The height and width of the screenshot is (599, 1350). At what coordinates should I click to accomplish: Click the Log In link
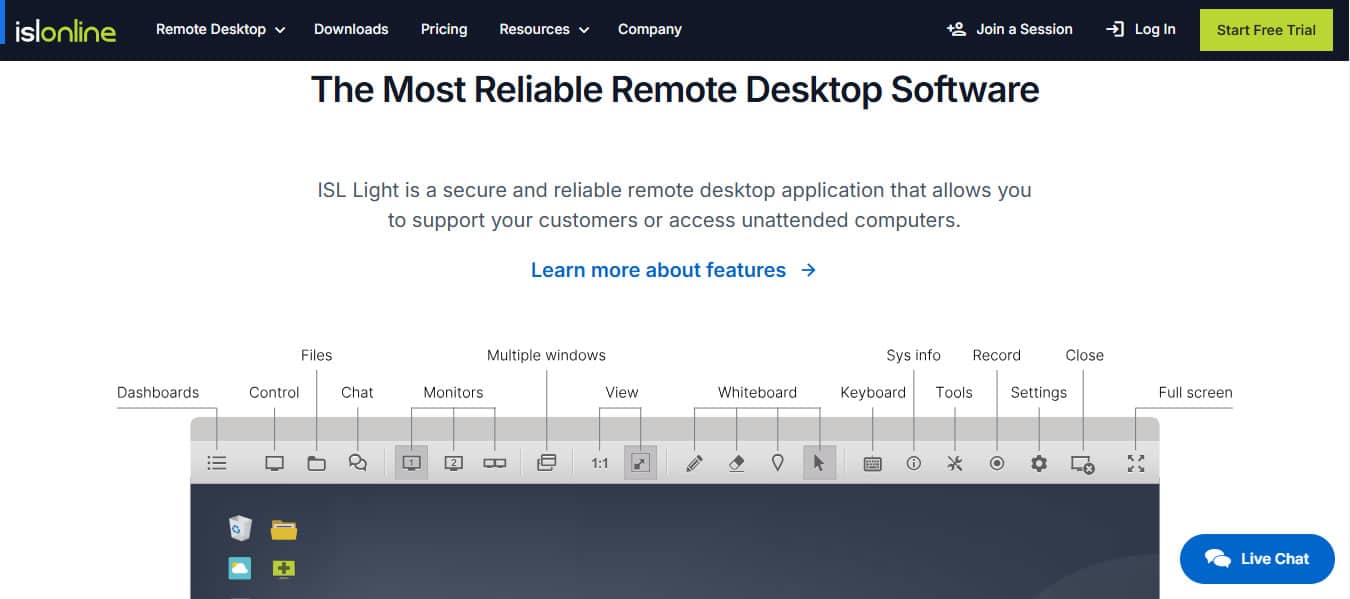tap(1140, 29)
